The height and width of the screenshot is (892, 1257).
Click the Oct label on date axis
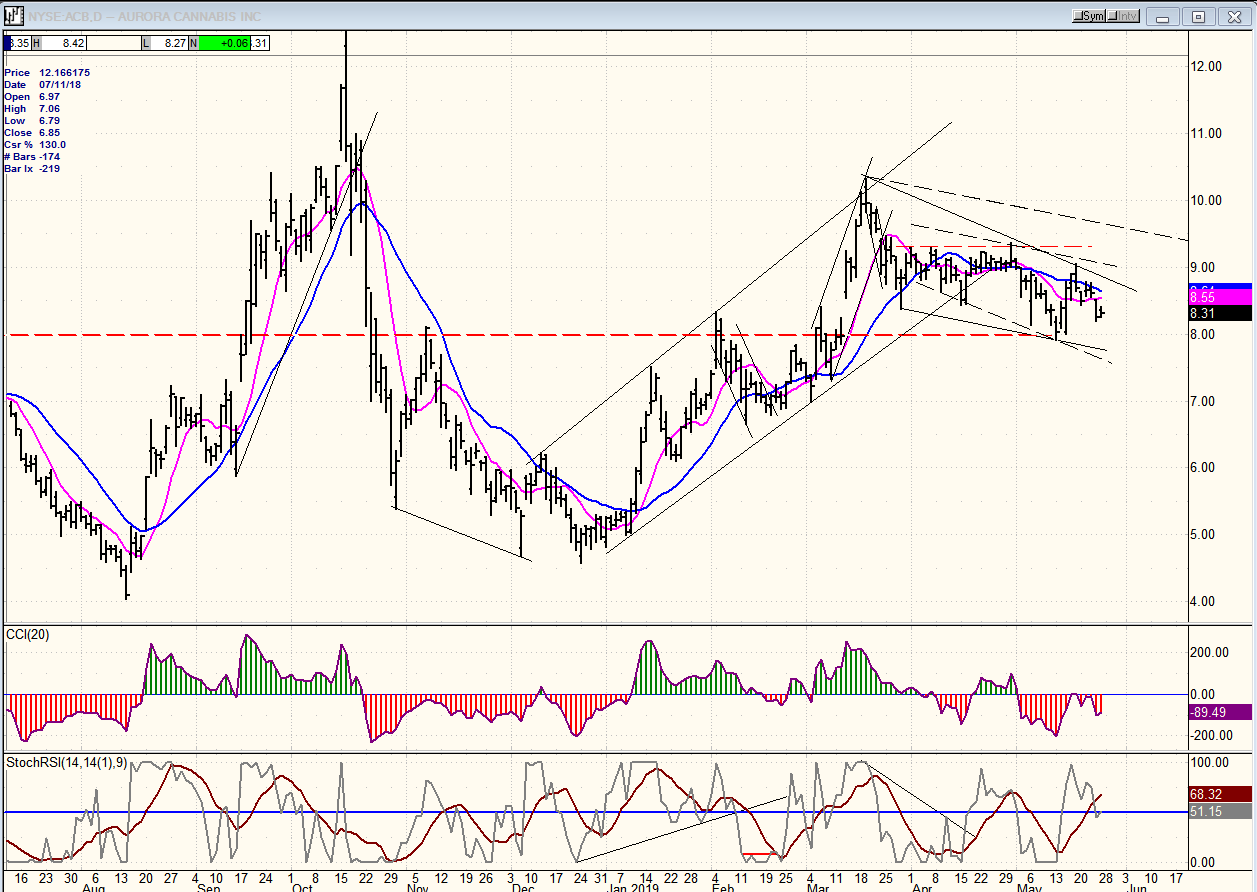click(301, 886)
